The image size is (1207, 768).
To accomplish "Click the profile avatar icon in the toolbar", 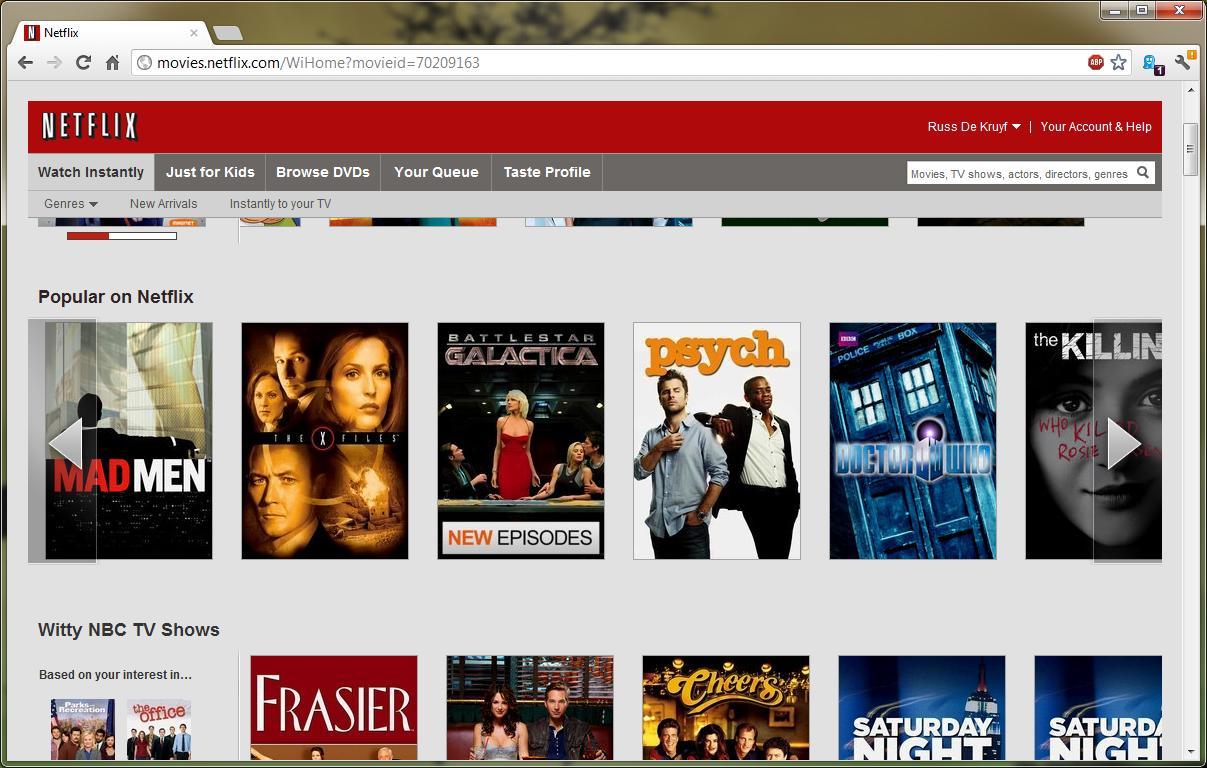I will (1150, 61).
